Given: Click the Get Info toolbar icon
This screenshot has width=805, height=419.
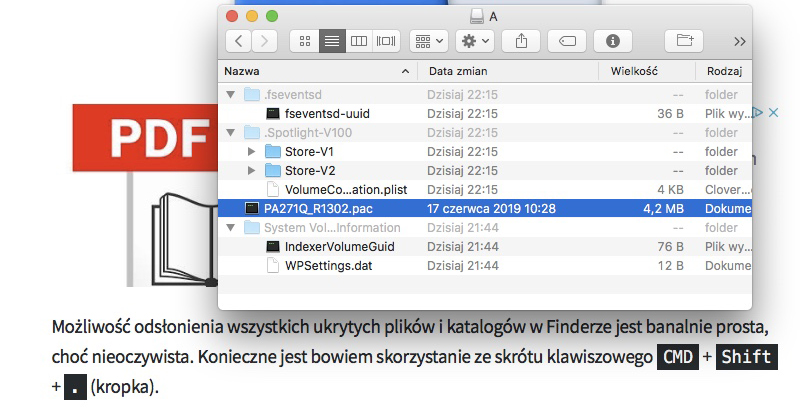Looking at the screenshot, I should click(x=612, y=41).
